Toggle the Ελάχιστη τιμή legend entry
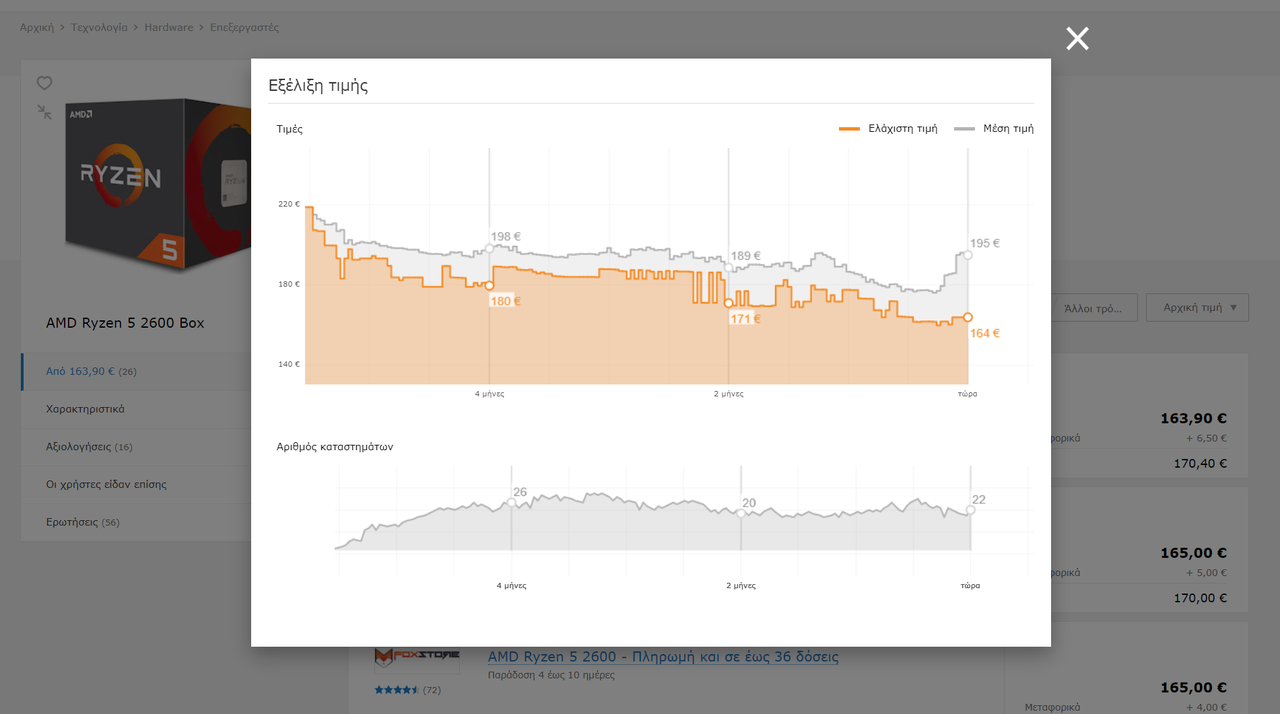Image resolution: width=1280 pixels, height=714 pixels. coord(888,129)
